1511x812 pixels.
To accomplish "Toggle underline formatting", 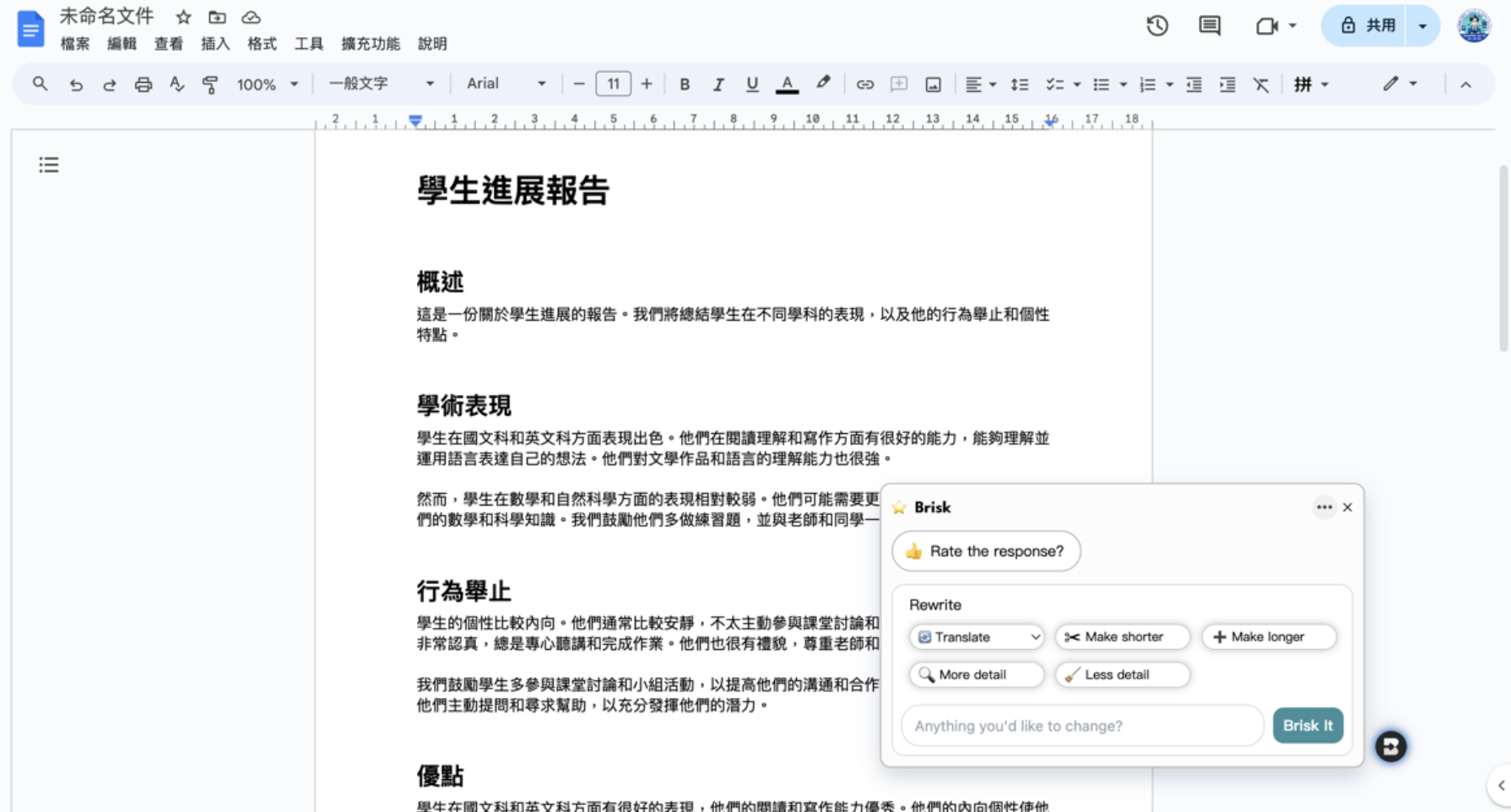I will click(x=752, y=84).
